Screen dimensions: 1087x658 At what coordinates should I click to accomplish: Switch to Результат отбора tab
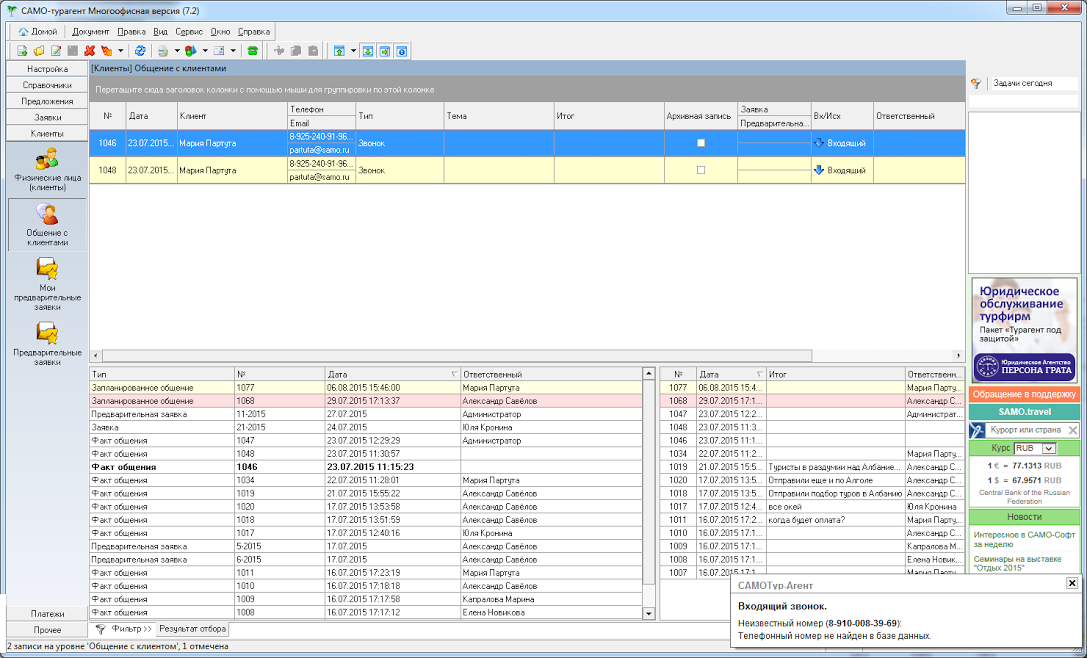192,629
